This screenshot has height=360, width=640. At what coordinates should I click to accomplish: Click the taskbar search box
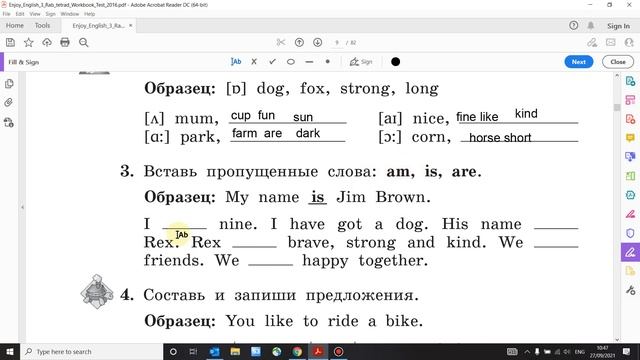[91, 351]
